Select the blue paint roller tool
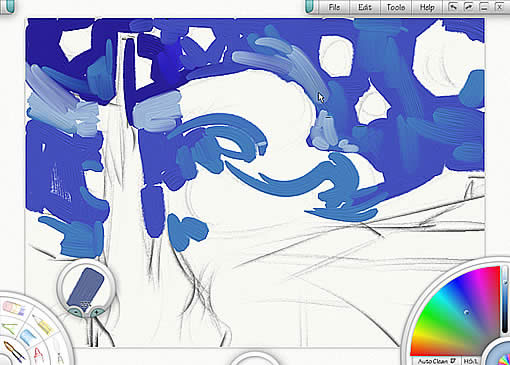The height and width of the screenshot is (365, 510). [x=27, y=336]
